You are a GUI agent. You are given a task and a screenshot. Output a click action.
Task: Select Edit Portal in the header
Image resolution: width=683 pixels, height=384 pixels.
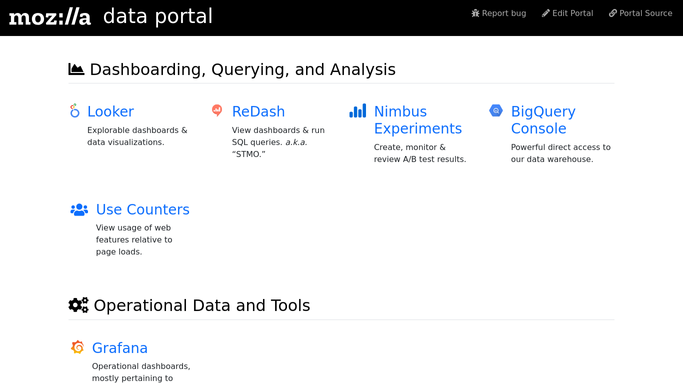(x=573, y=13)
